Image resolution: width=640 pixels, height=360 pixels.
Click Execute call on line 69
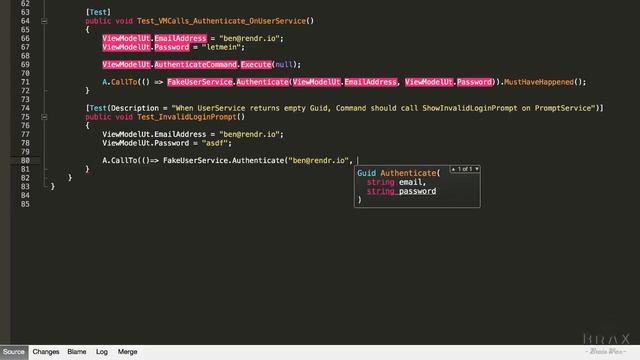(256, 64)
